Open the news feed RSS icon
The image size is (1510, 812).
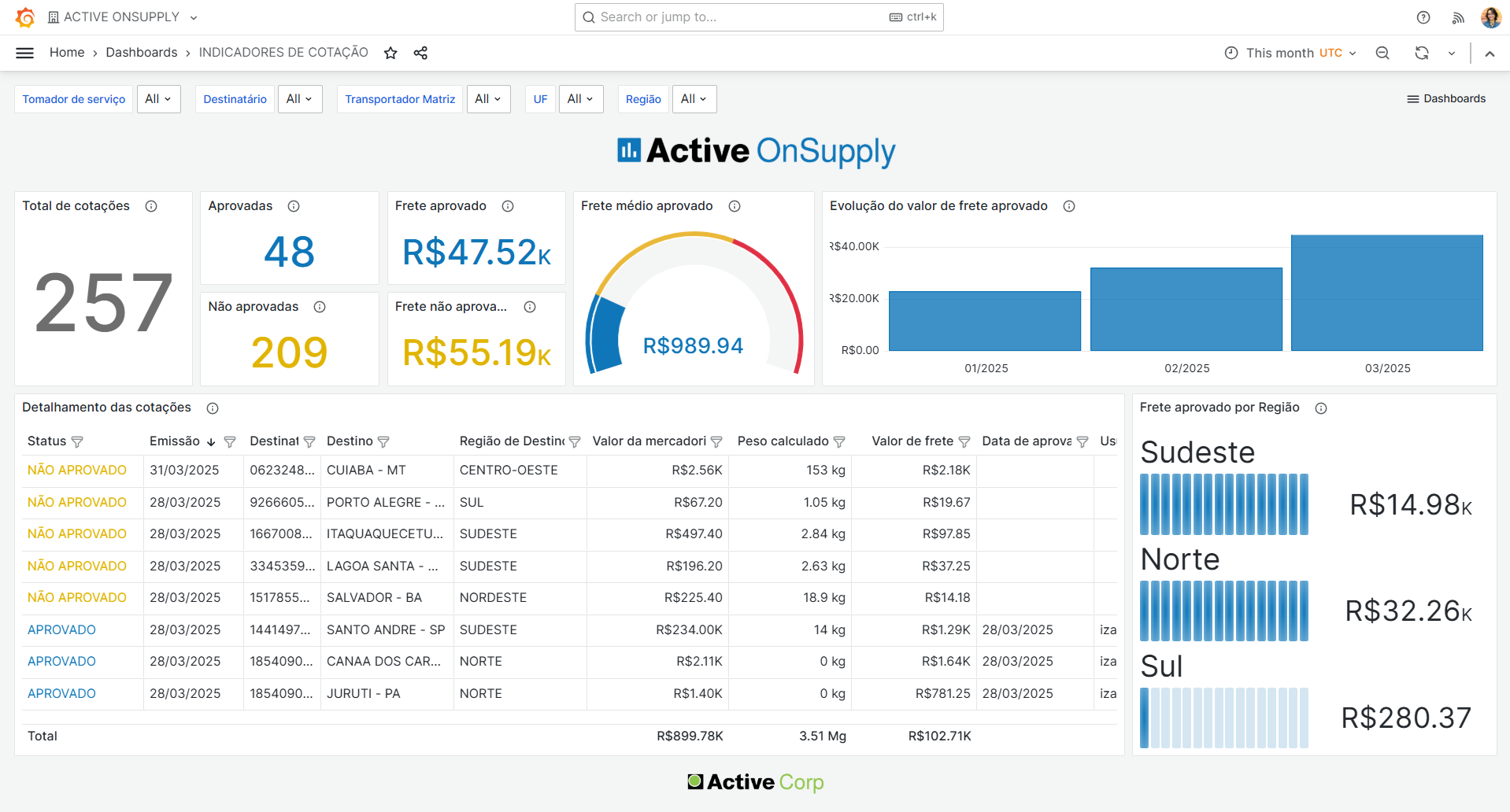click(1458, 17)
